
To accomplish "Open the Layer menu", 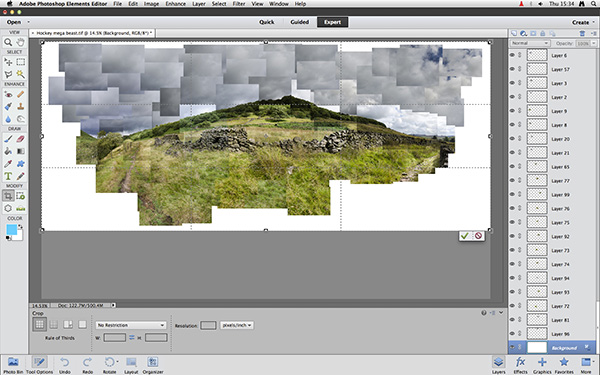I will click(199, 4).
